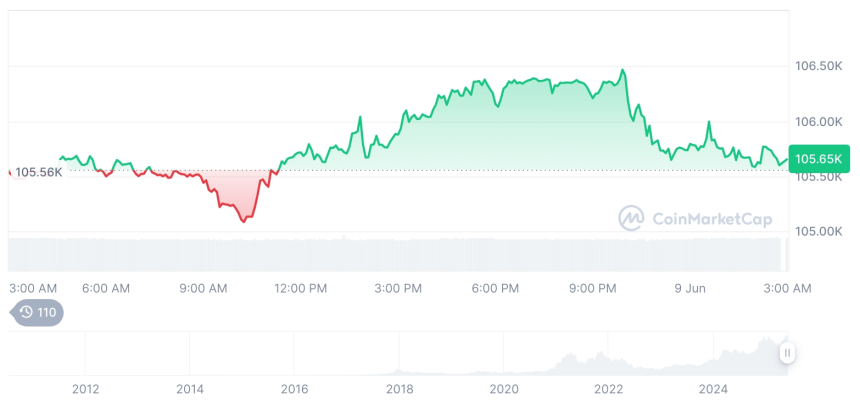Click the 9:00 PM time axis label
This screenshot has height=401, width=860.
coord(593,288)
